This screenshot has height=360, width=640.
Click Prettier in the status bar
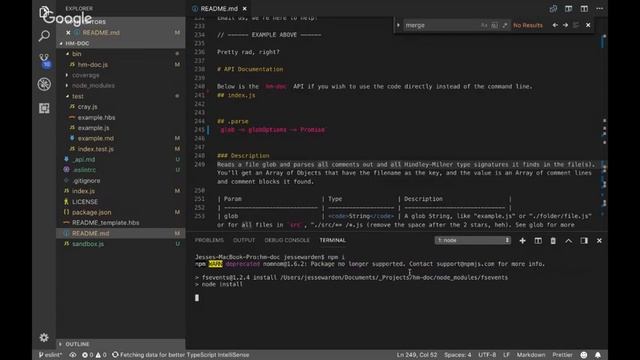(x=562, y=355)
